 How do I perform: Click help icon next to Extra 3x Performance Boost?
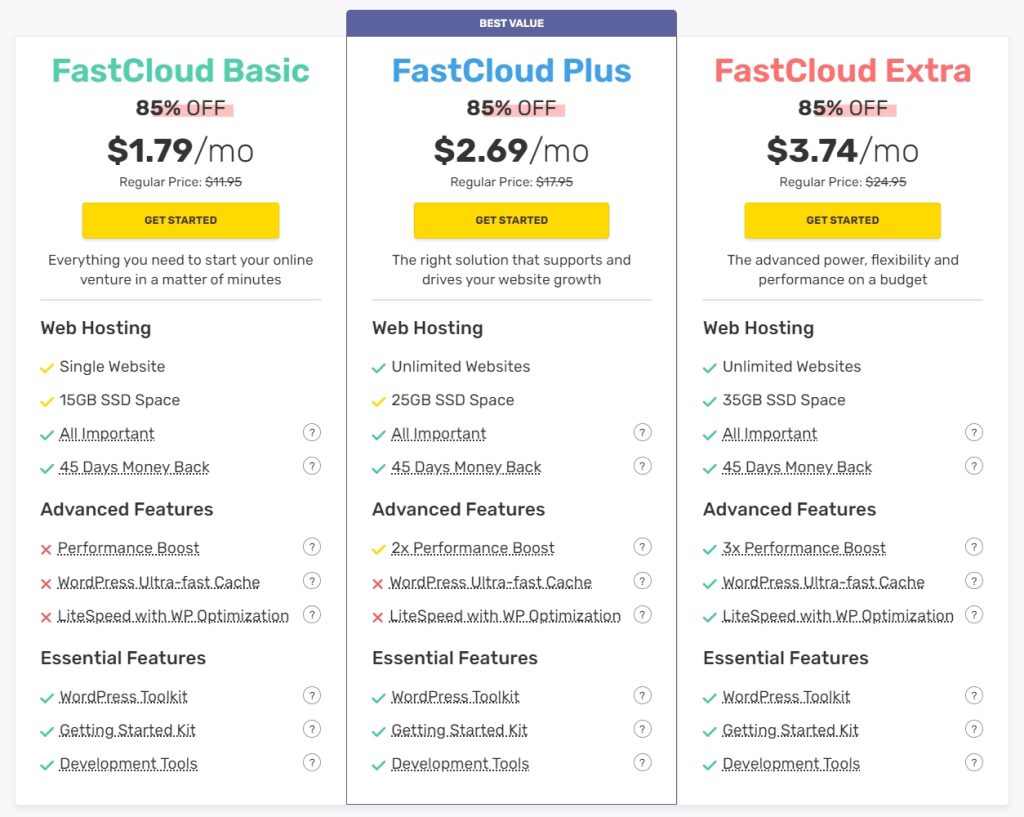(x=974, y=547)
